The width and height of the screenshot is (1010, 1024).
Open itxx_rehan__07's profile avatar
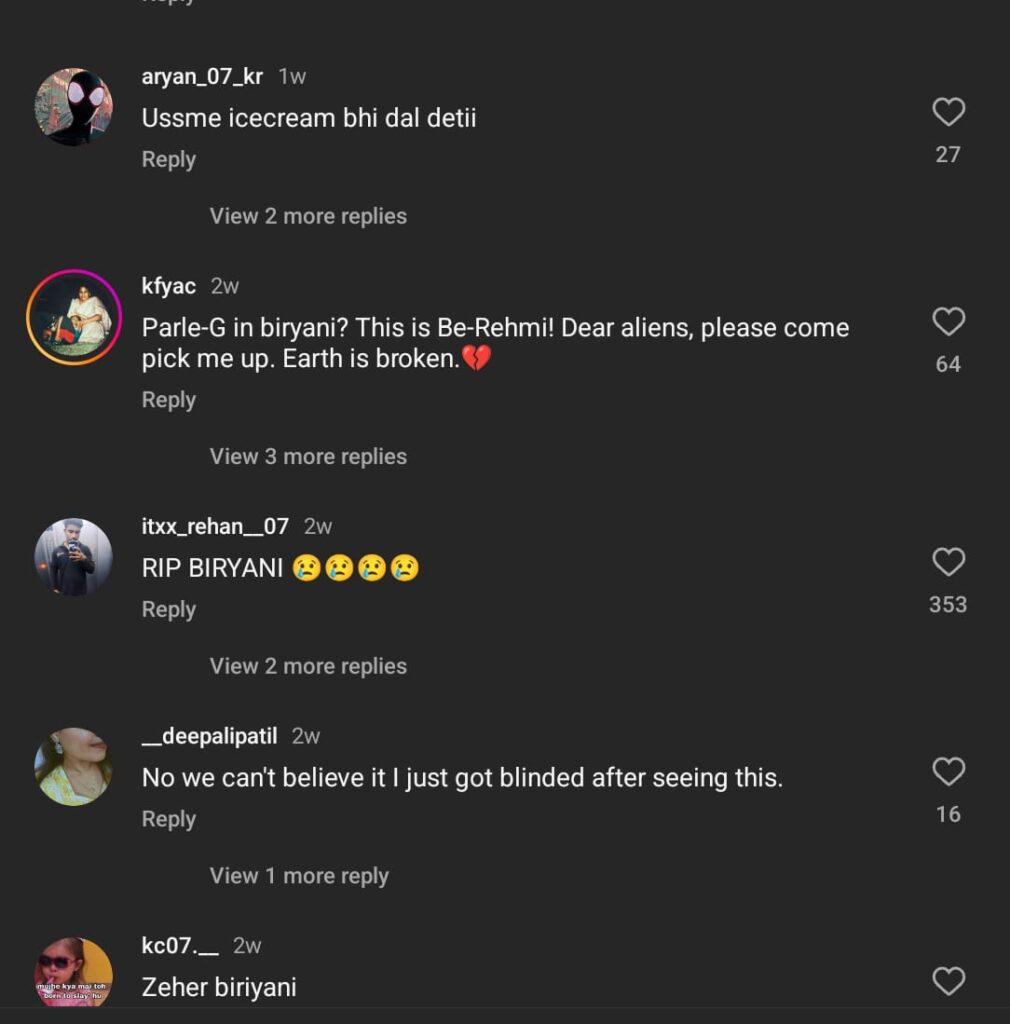[73, 557]
